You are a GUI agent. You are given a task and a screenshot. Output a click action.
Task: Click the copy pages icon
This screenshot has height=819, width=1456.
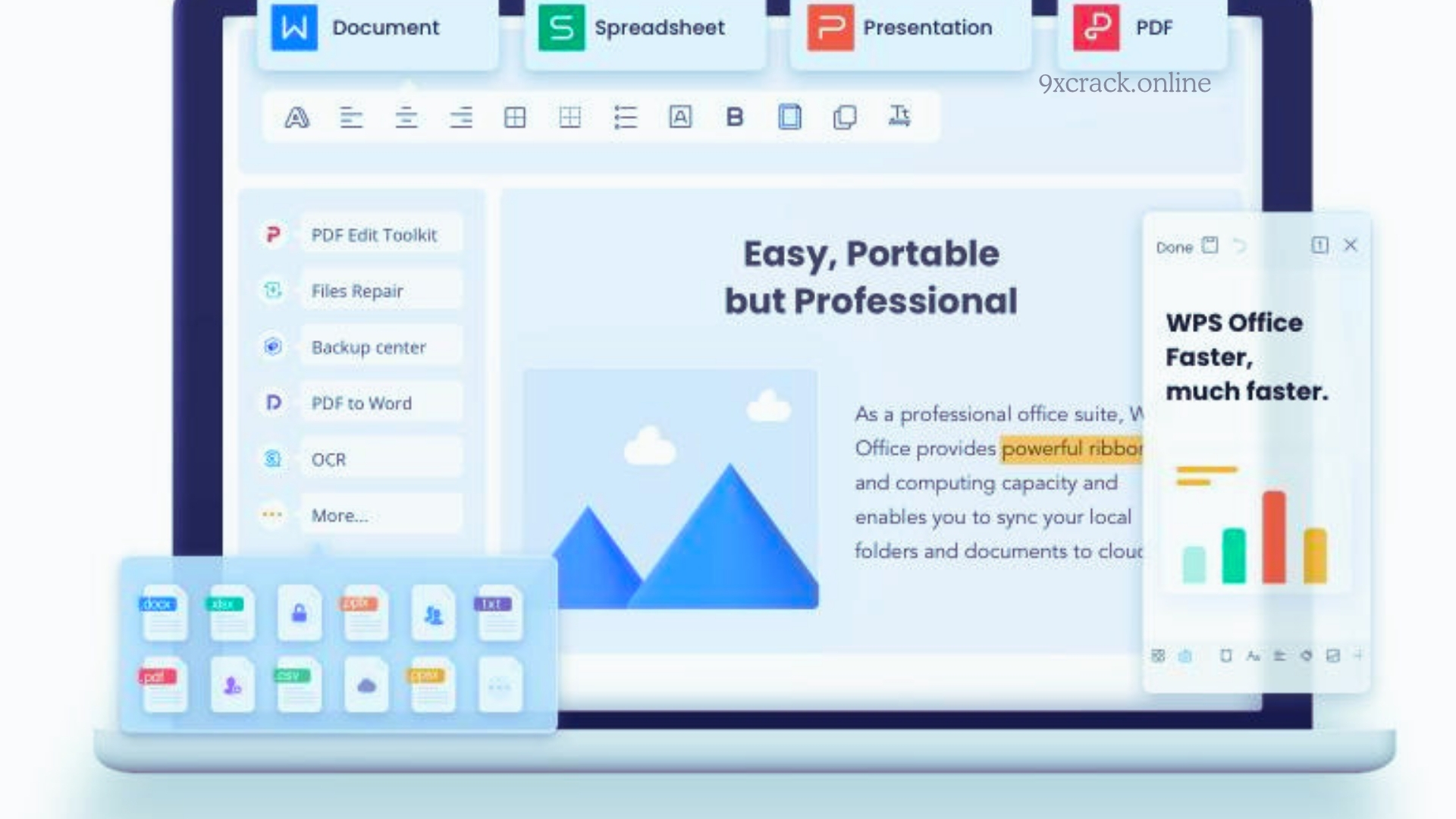click(845, 118)
